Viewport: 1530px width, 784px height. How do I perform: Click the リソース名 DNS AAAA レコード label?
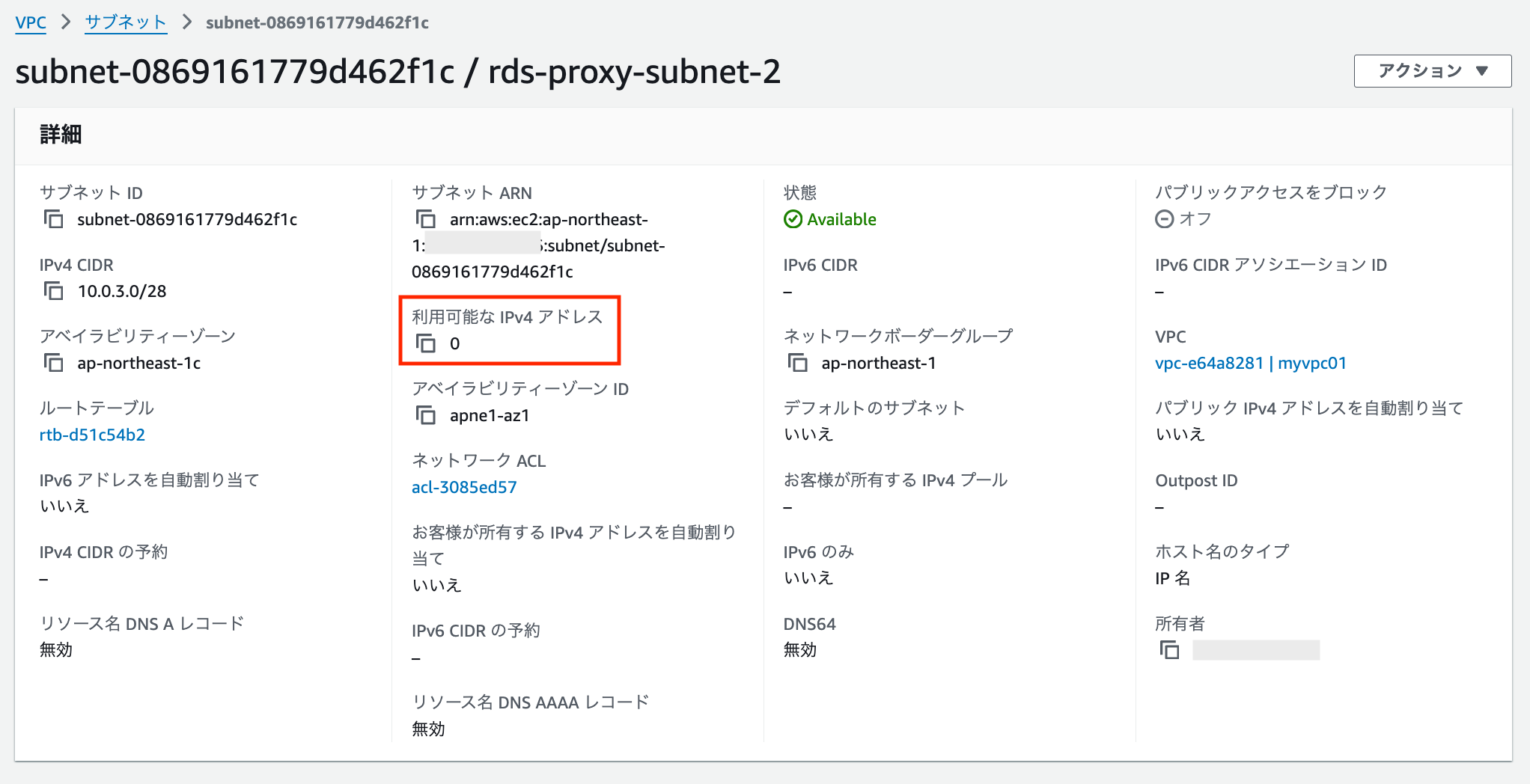[x=530, y=702]
